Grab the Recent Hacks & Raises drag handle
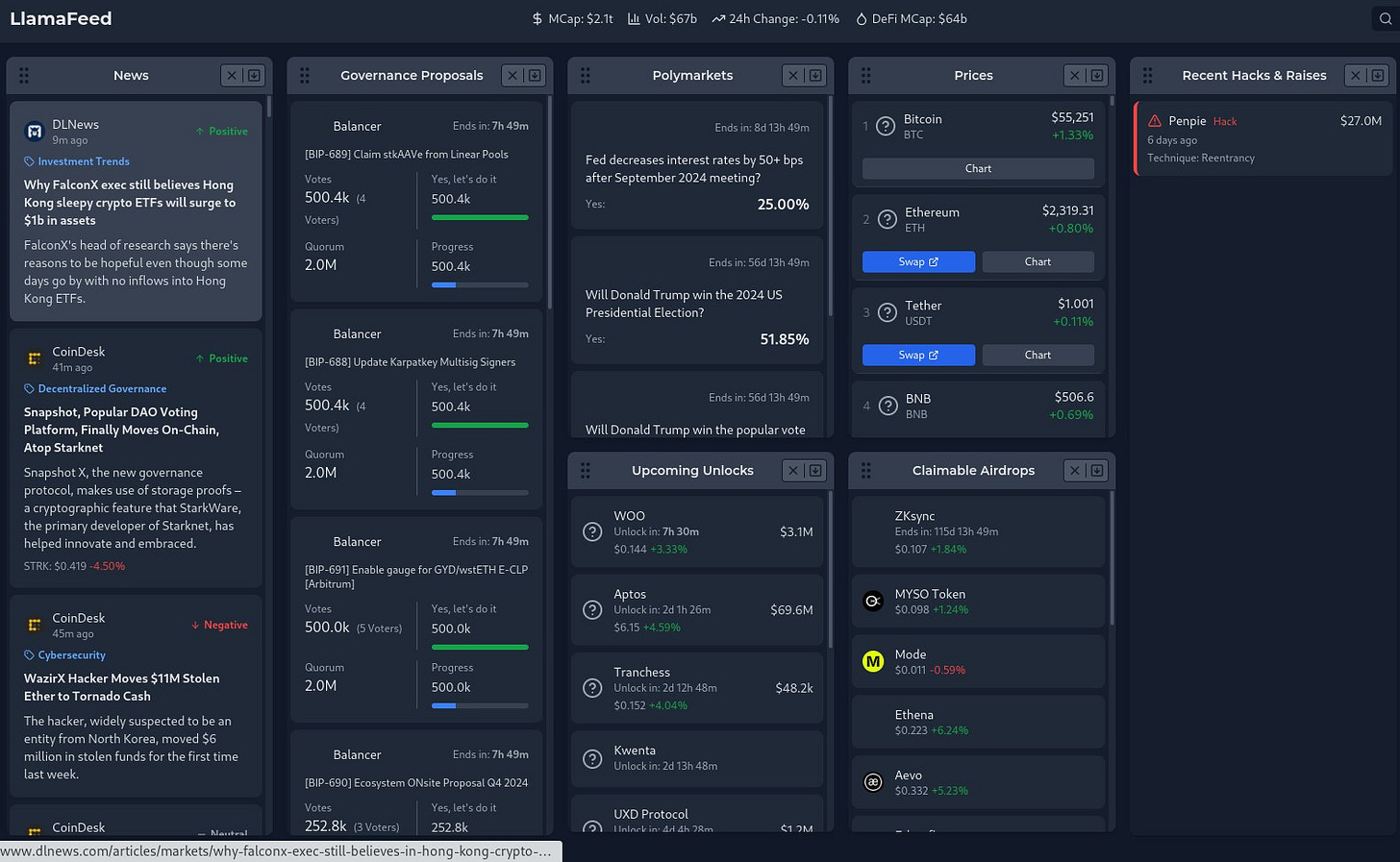 pyautogui.click(x=1147, y=75)
